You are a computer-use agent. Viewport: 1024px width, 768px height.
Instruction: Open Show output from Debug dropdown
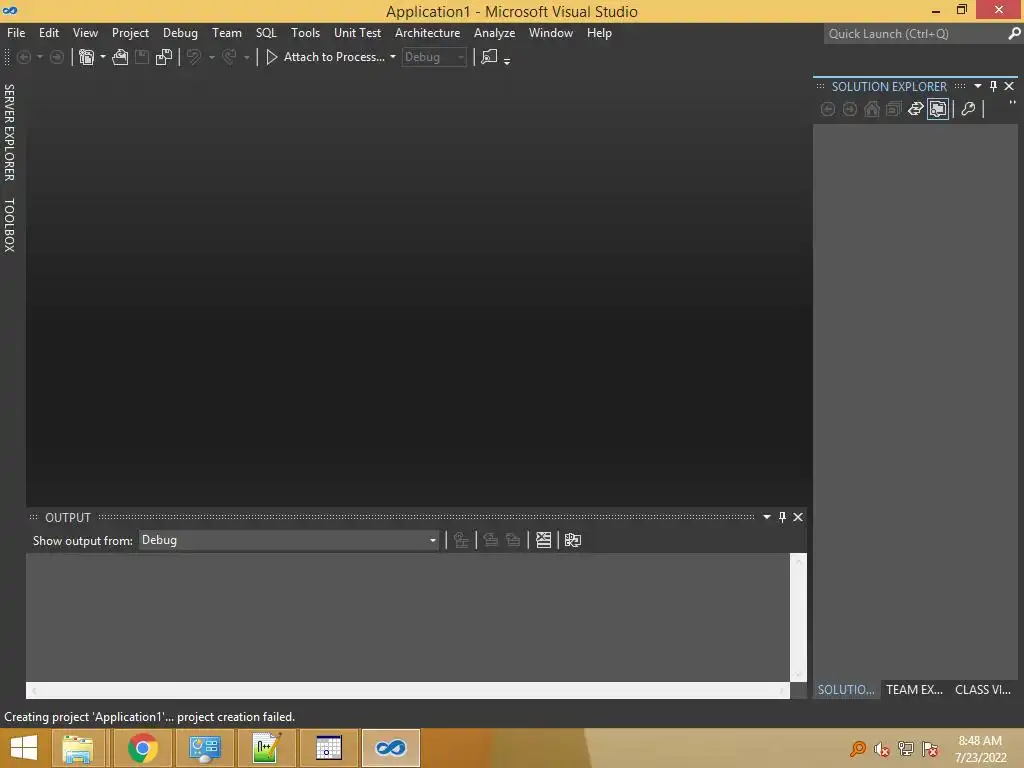(x=289, y=540)
